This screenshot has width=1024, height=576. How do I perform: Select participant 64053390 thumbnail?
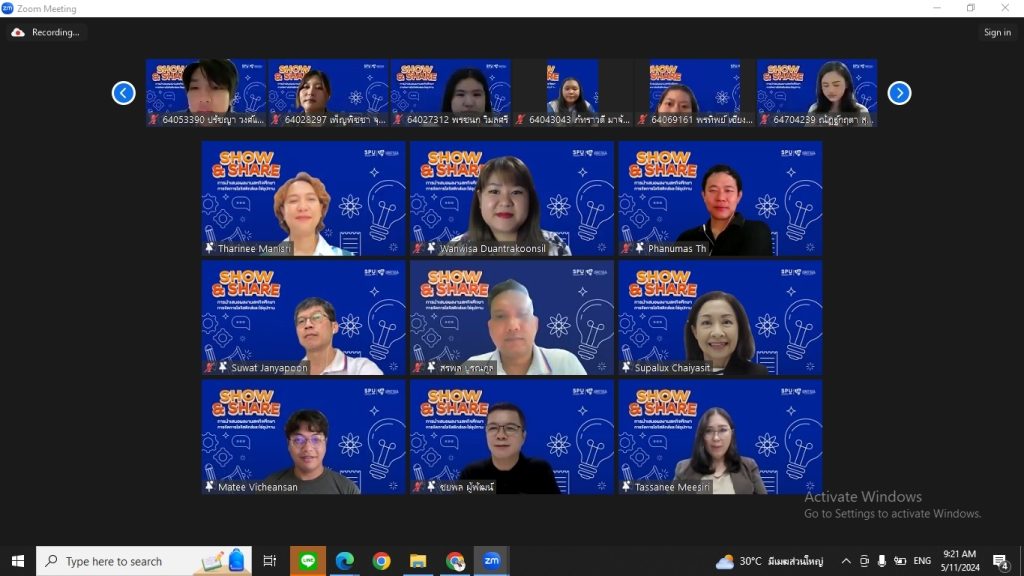click(206, 93)
